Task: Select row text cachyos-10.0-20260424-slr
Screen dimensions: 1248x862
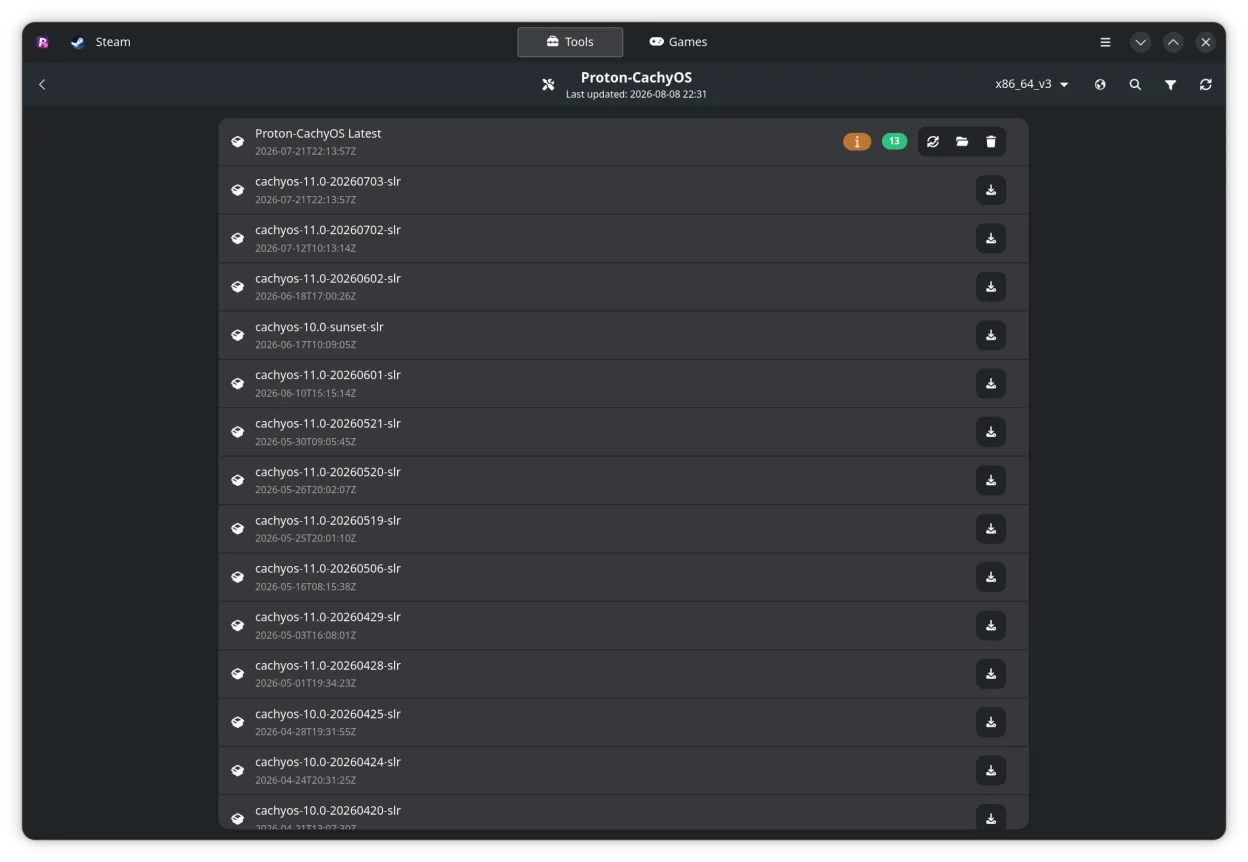Action: (328, 762)
